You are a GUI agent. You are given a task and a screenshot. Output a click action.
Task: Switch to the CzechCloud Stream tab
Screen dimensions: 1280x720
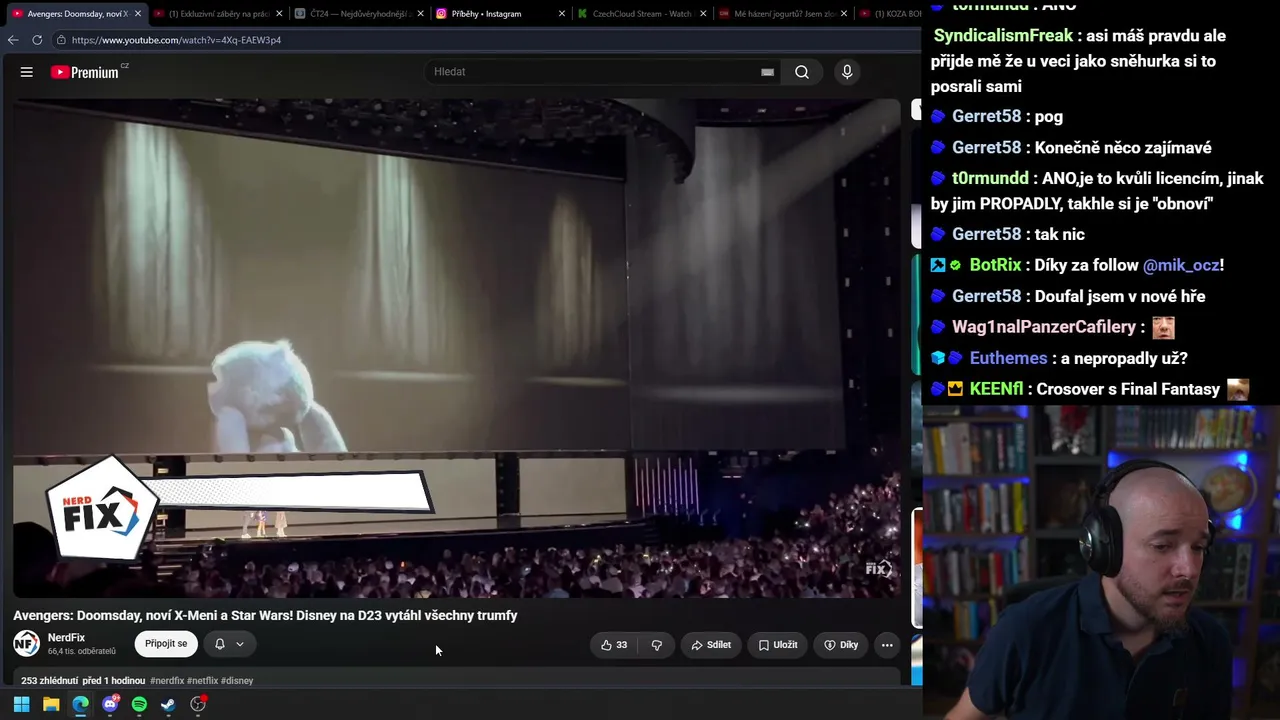(x=642, y=14)
